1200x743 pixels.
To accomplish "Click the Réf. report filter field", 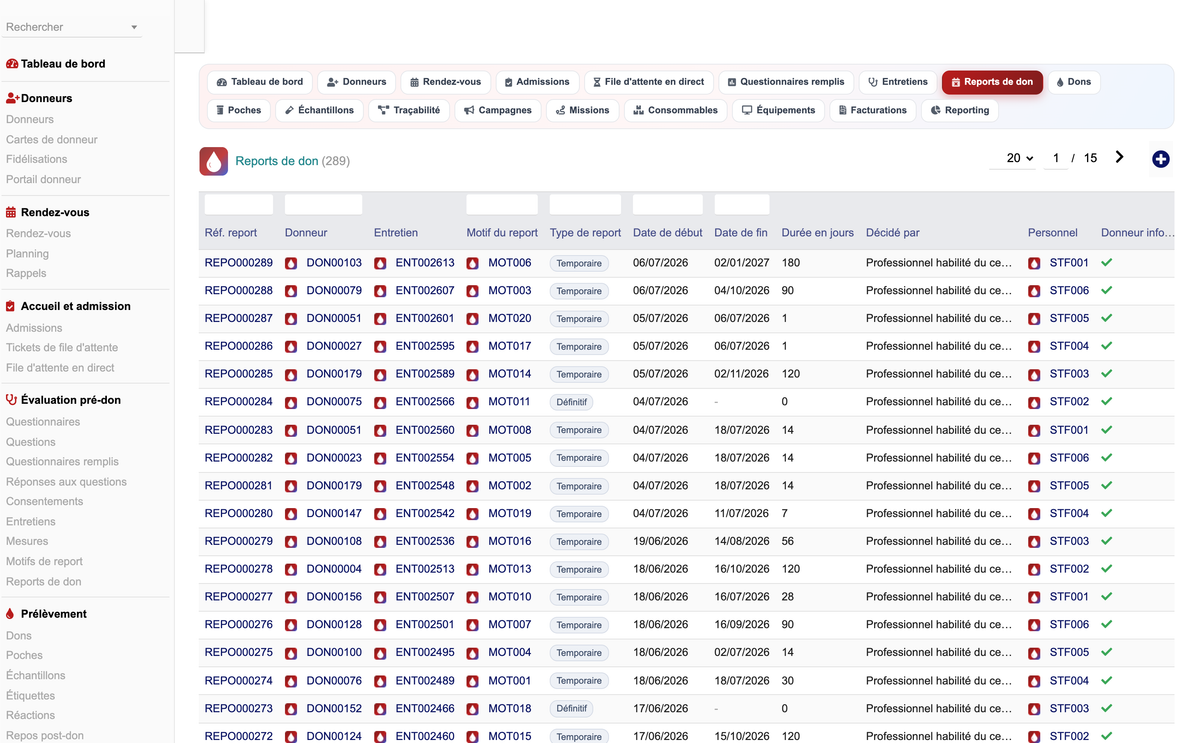I will [x=239, y=205].
